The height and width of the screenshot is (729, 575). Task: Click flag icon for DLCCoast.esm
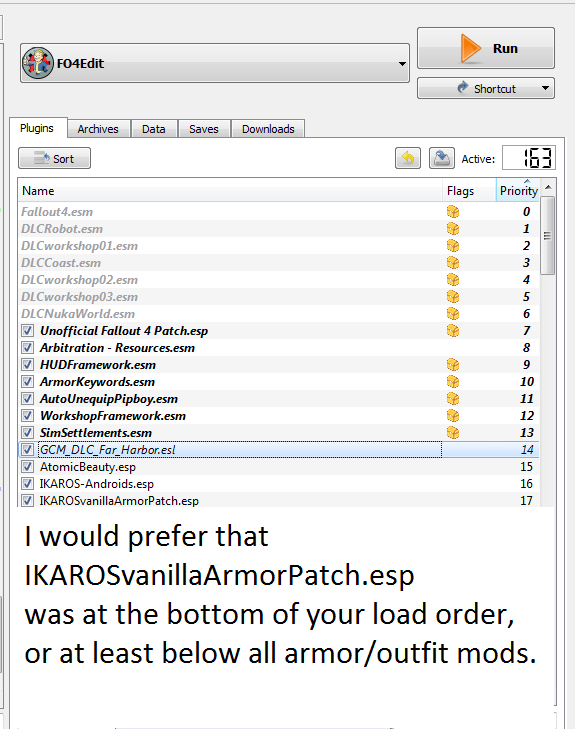pyautogui.click(x=453, y=263)
